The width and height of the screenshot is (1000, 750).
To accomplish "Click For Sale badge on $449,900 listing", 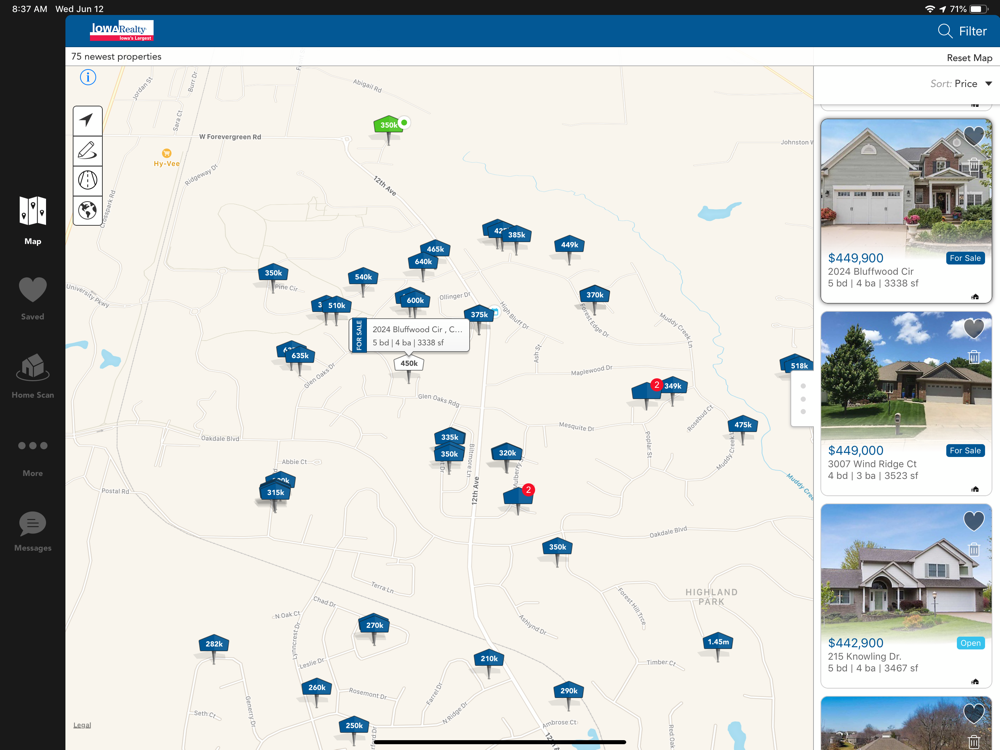I will (965, 258).
